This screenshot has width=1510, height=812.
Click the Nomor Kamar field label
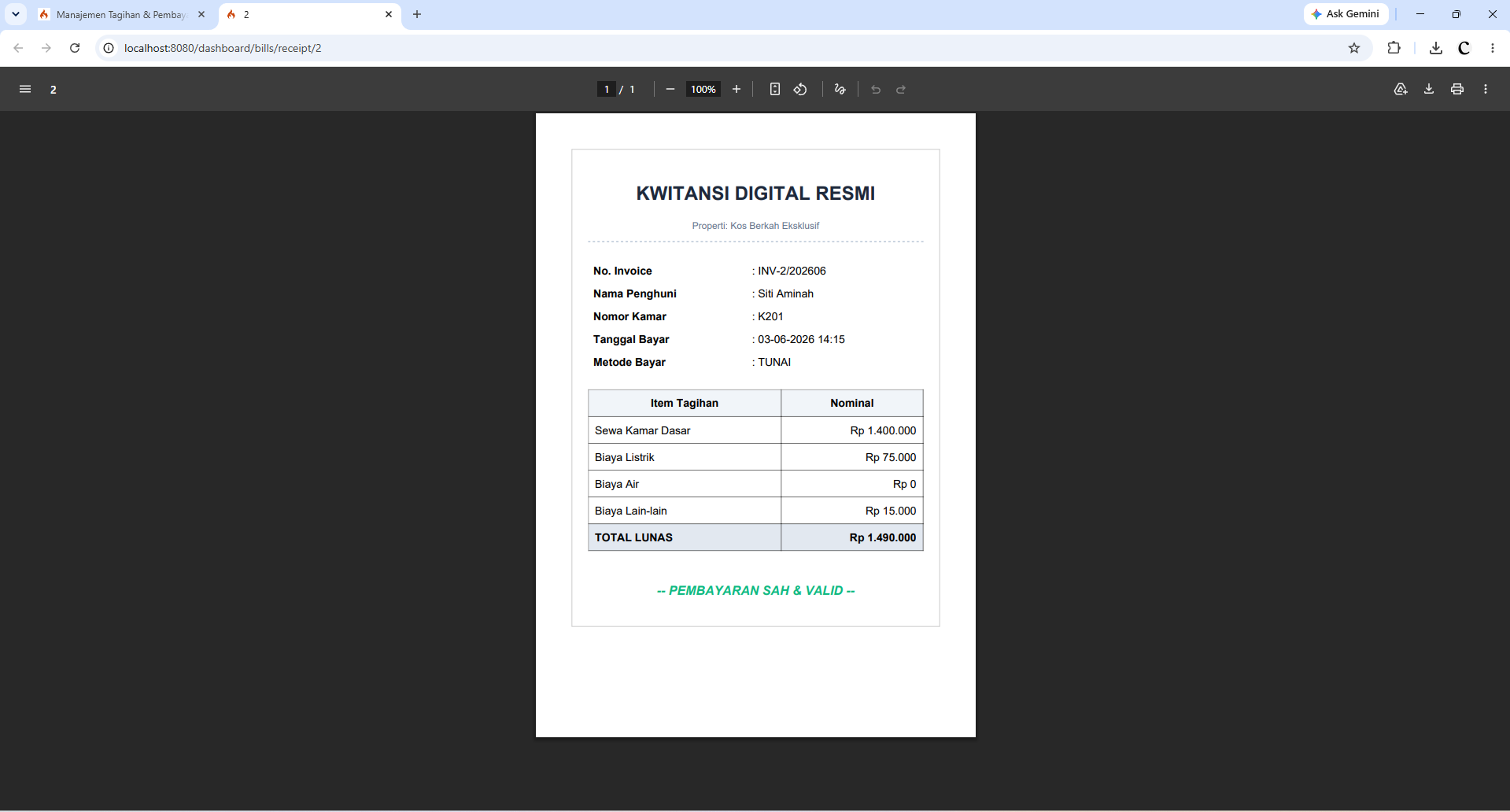[x=629, y=316]
